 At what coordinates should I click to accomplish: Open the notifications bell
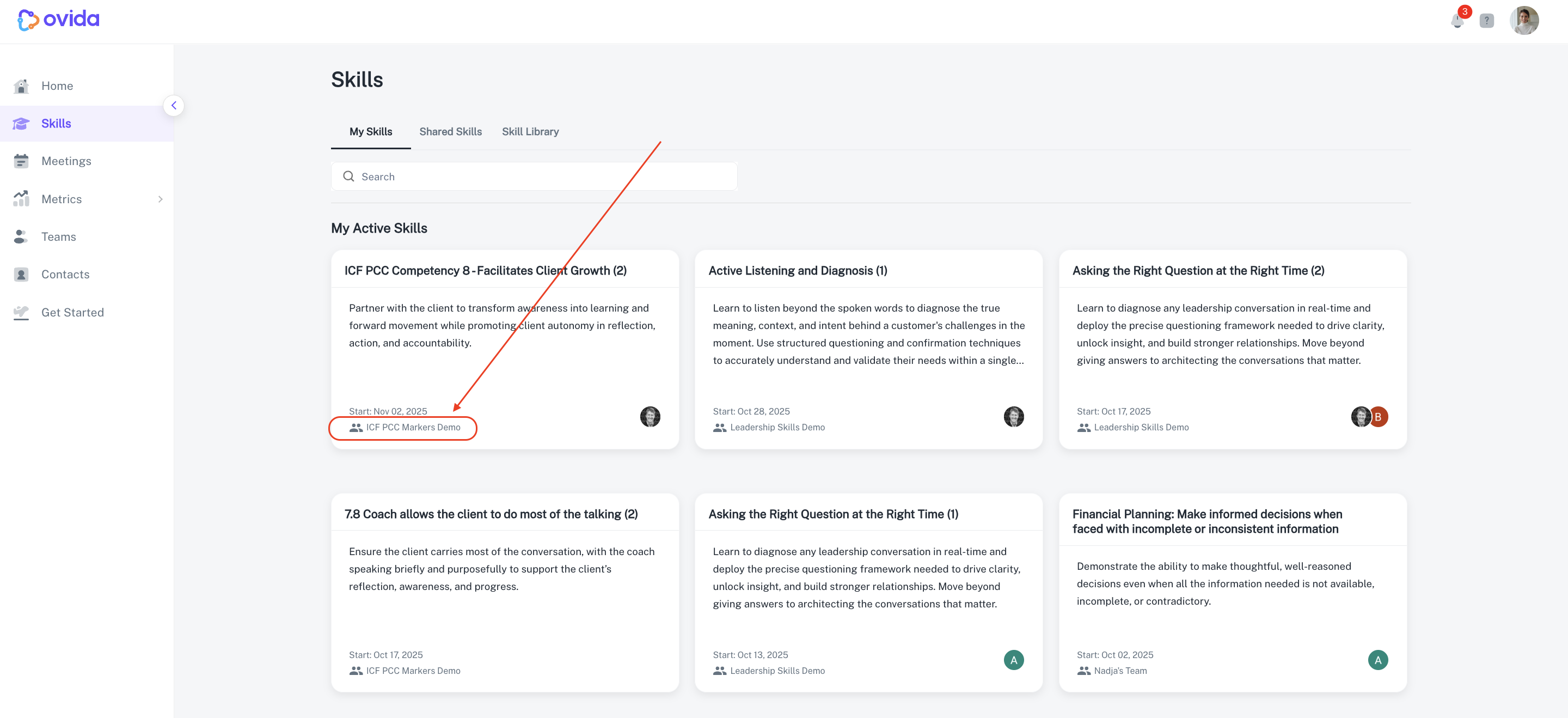tap(1456, 21)
